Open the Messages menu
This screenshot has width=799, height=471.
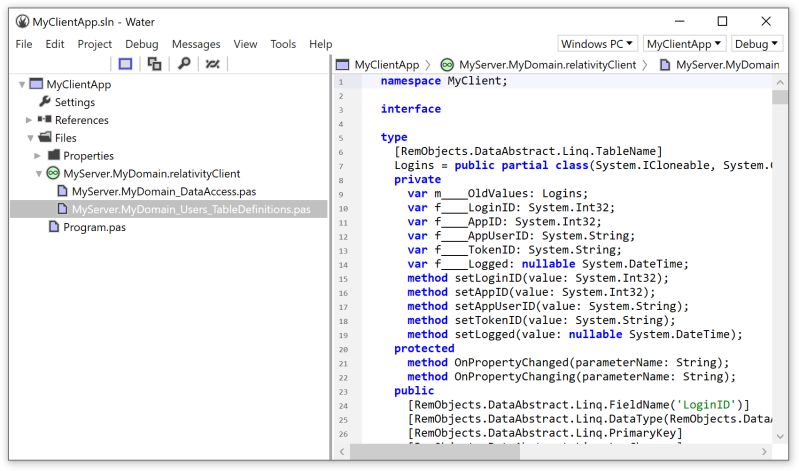click(196, 44)
